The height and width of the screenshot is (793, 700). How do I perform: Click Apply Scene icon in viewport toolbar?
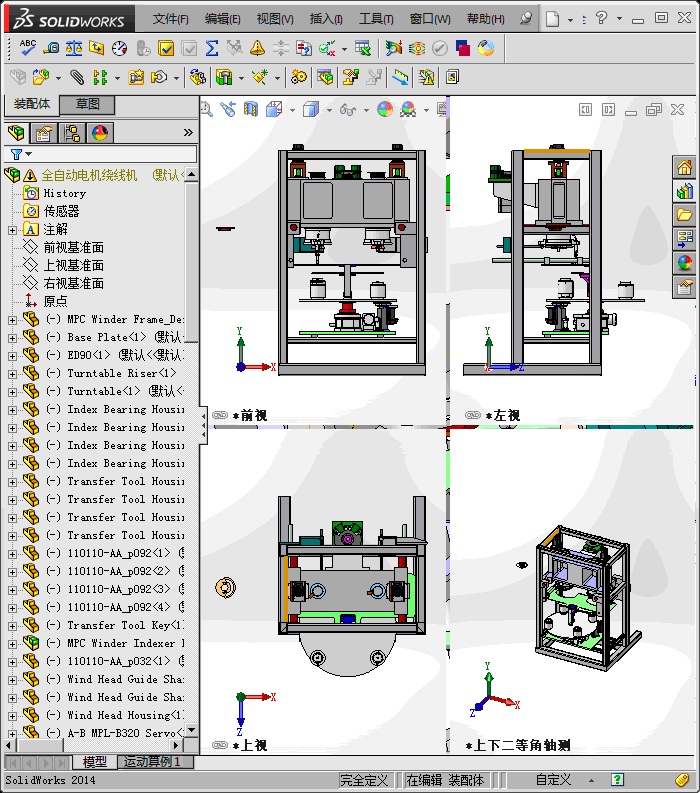pos(408,109)
